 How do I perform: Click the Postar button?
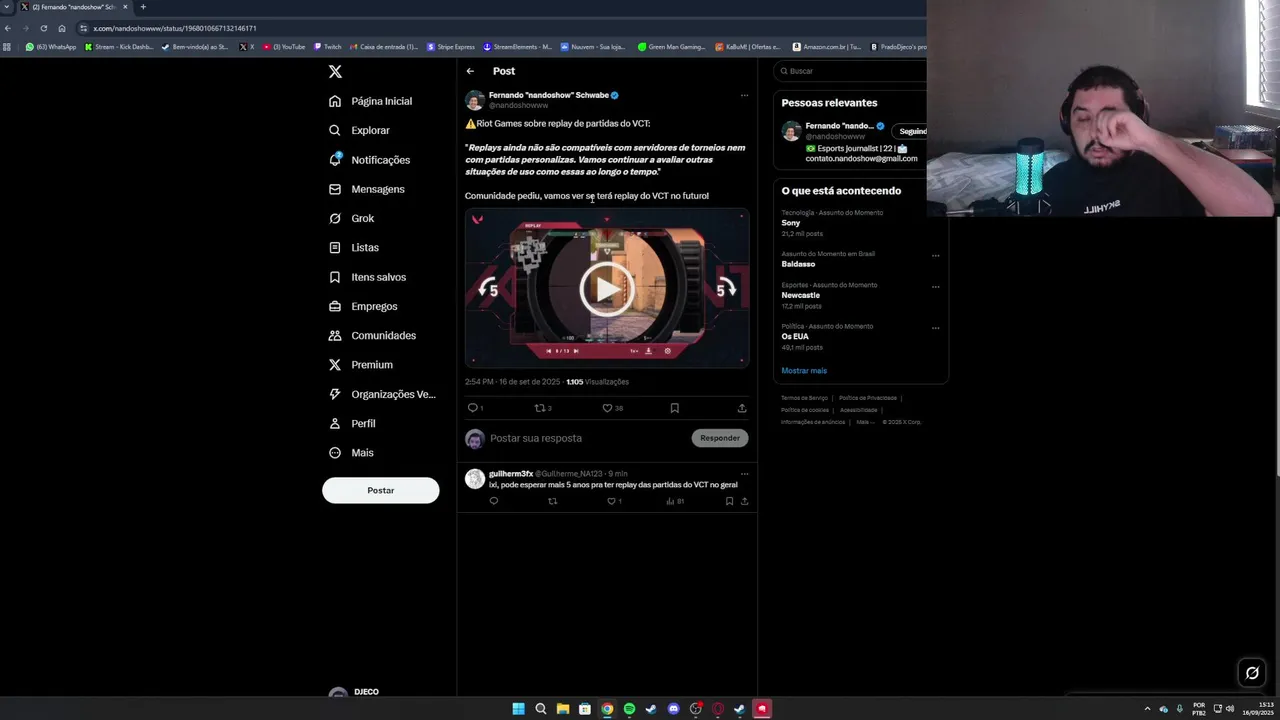point(380,490)
